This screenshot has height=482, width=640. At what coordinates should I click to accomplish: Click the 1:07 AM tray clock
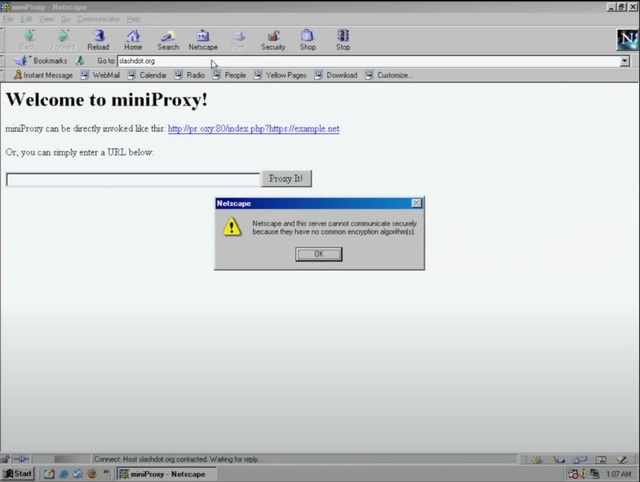(618, 474)
